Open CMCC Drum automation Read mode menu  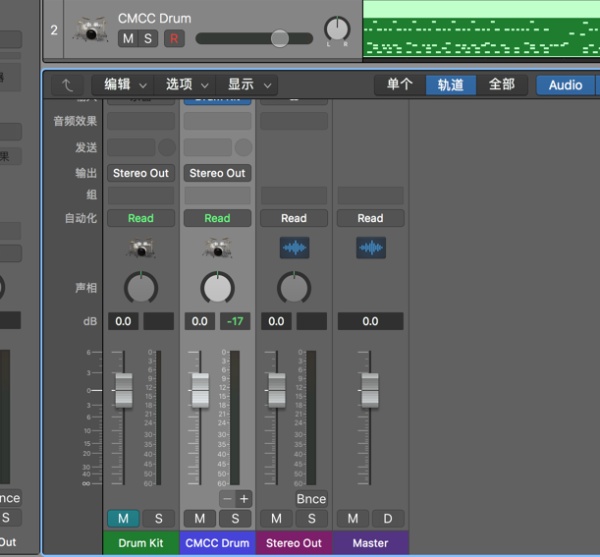[x=217, y=218]
